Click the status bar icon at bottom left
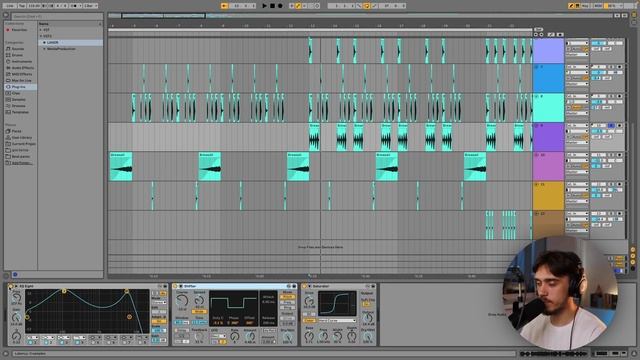The height and width of the screenshot is (360, 640). (6, 353)
